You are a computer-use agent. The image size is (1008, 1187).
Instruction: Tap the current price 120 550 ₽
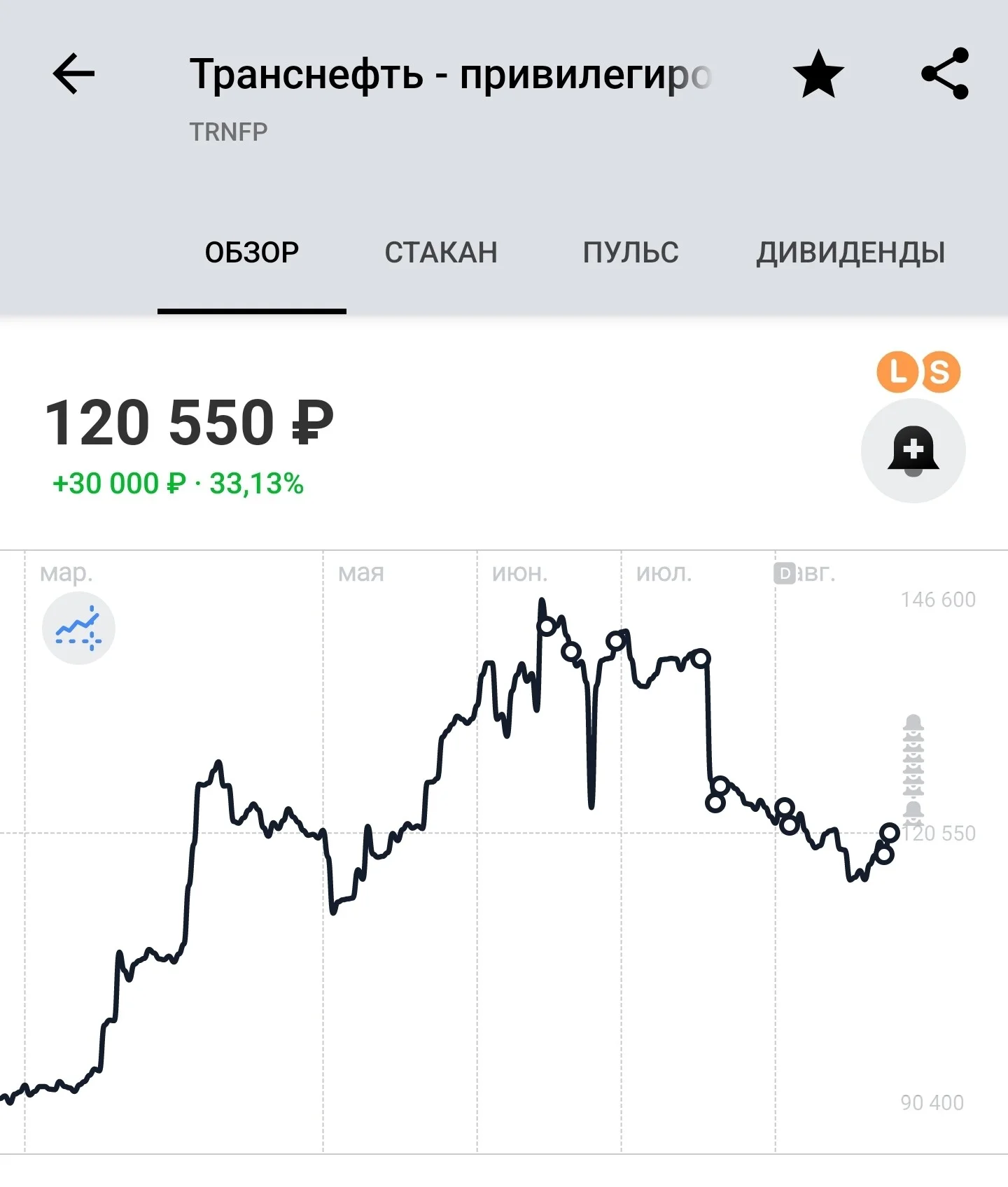(x=189, y=422)
